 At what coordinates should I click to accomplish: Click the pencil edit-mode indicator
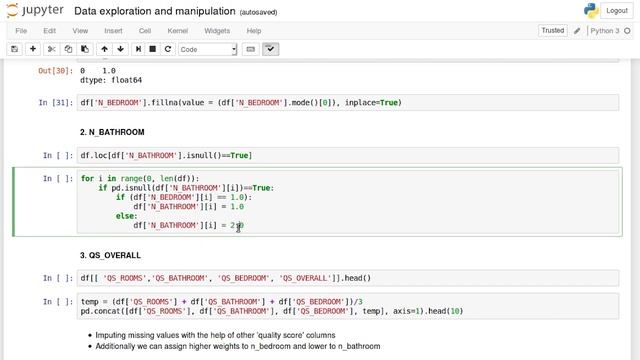(577, 31)
